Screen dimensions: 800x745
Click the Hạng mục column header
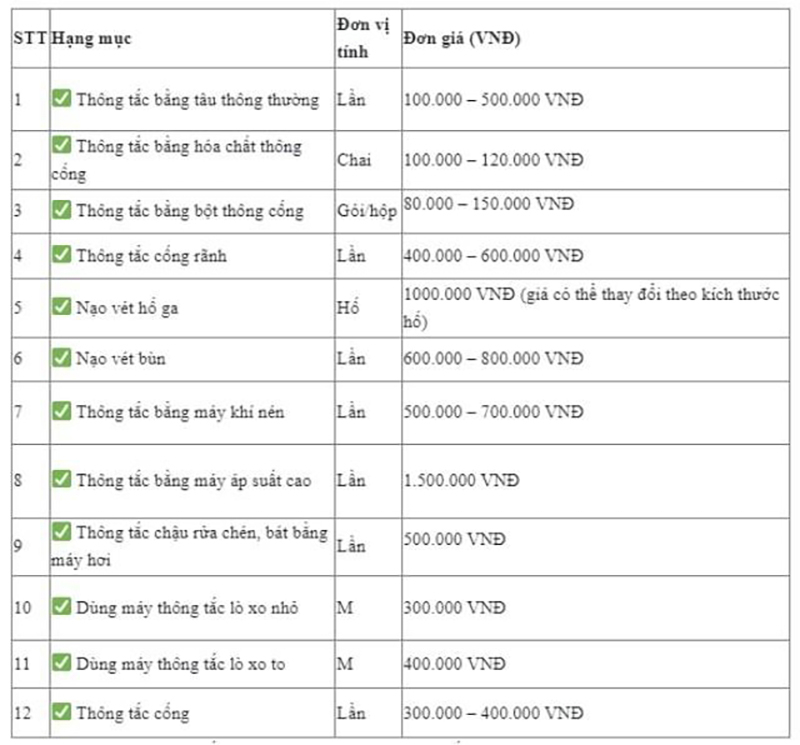(91, 38)
